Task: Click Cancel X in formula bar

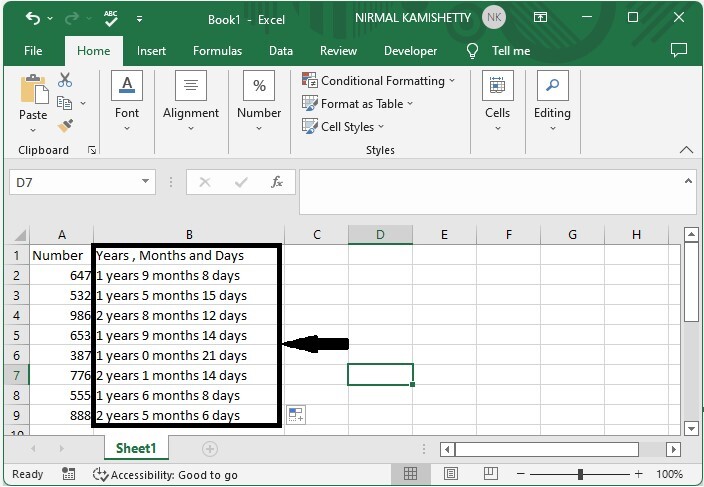Action: pos(205,182)
